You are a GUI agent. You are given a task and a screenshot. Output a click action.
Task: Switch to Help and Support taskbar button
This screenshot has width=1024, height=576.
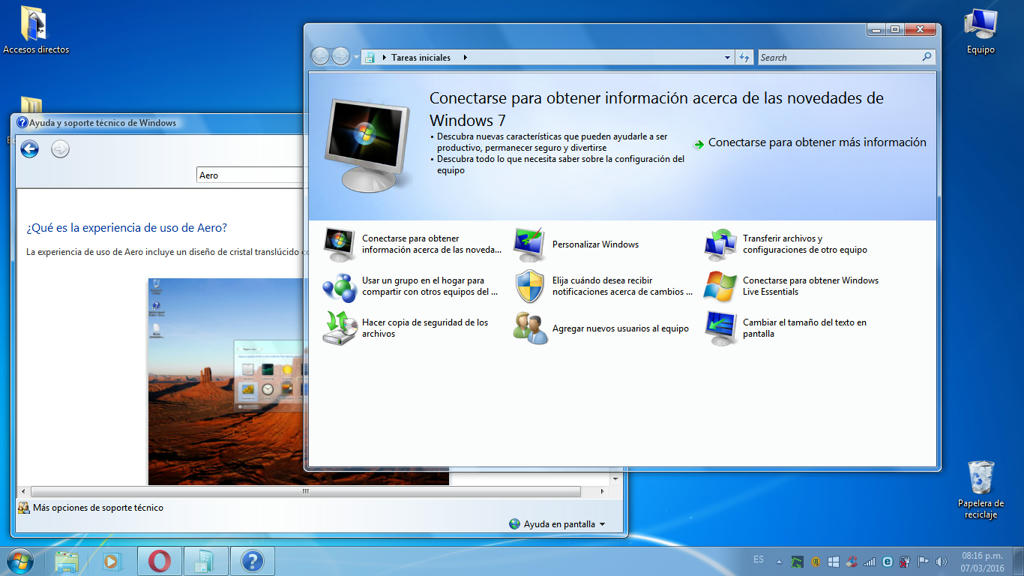[x=252, y=561]
